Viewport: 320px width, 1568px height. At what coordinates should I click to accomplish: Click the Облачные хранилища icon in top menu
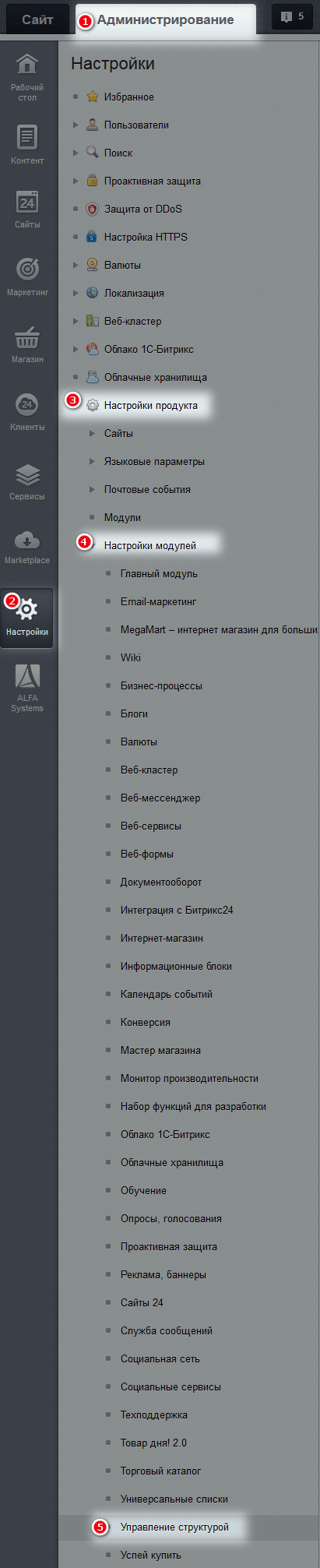coord(93,377)
